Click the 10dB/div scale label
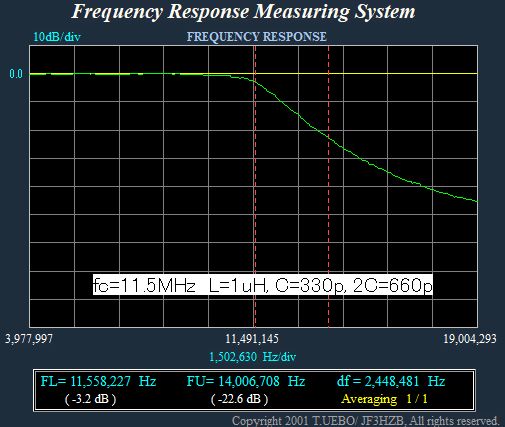Screen dimensions: 505x427 pos(57,37)
